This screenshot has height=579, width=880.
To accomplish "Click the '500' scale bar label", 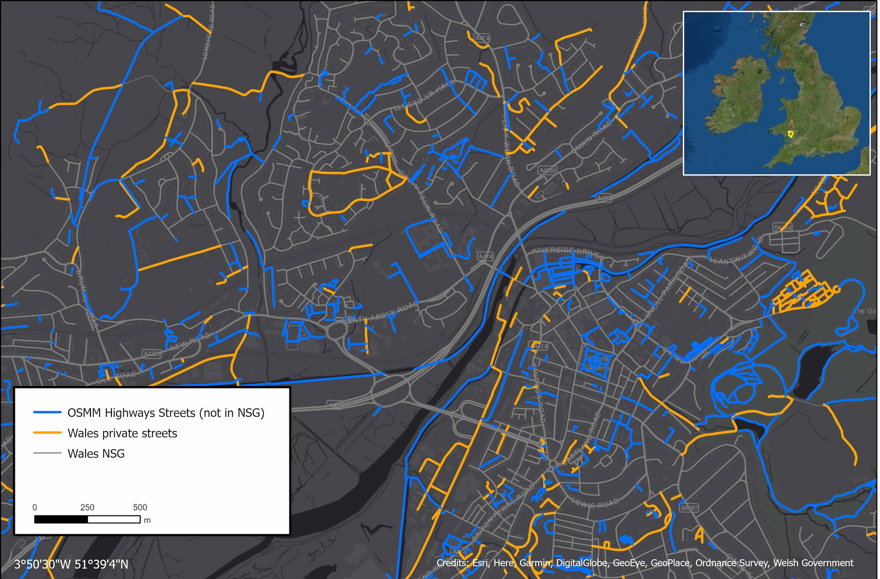I will tap(139, 507).
